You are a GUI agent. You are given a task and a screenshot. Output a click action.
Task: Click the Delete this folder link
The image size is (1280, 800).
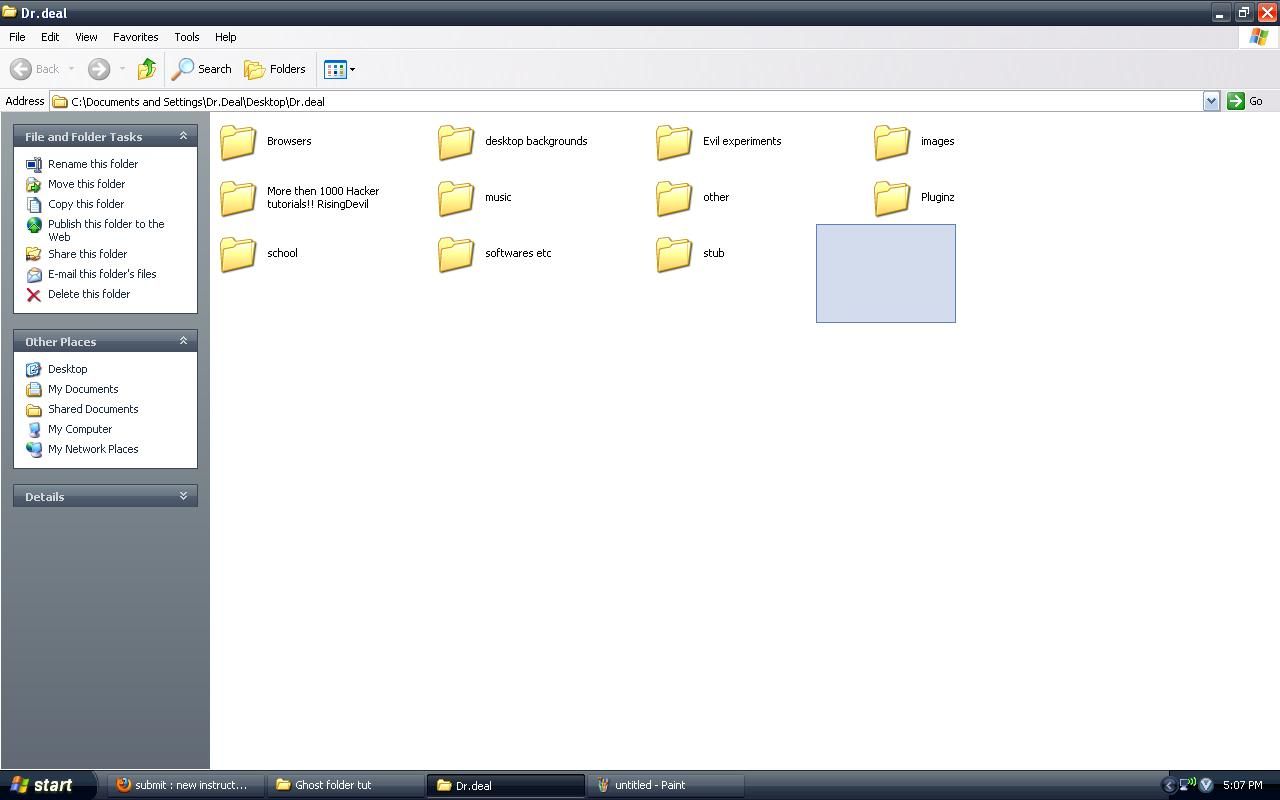[88, 293]
